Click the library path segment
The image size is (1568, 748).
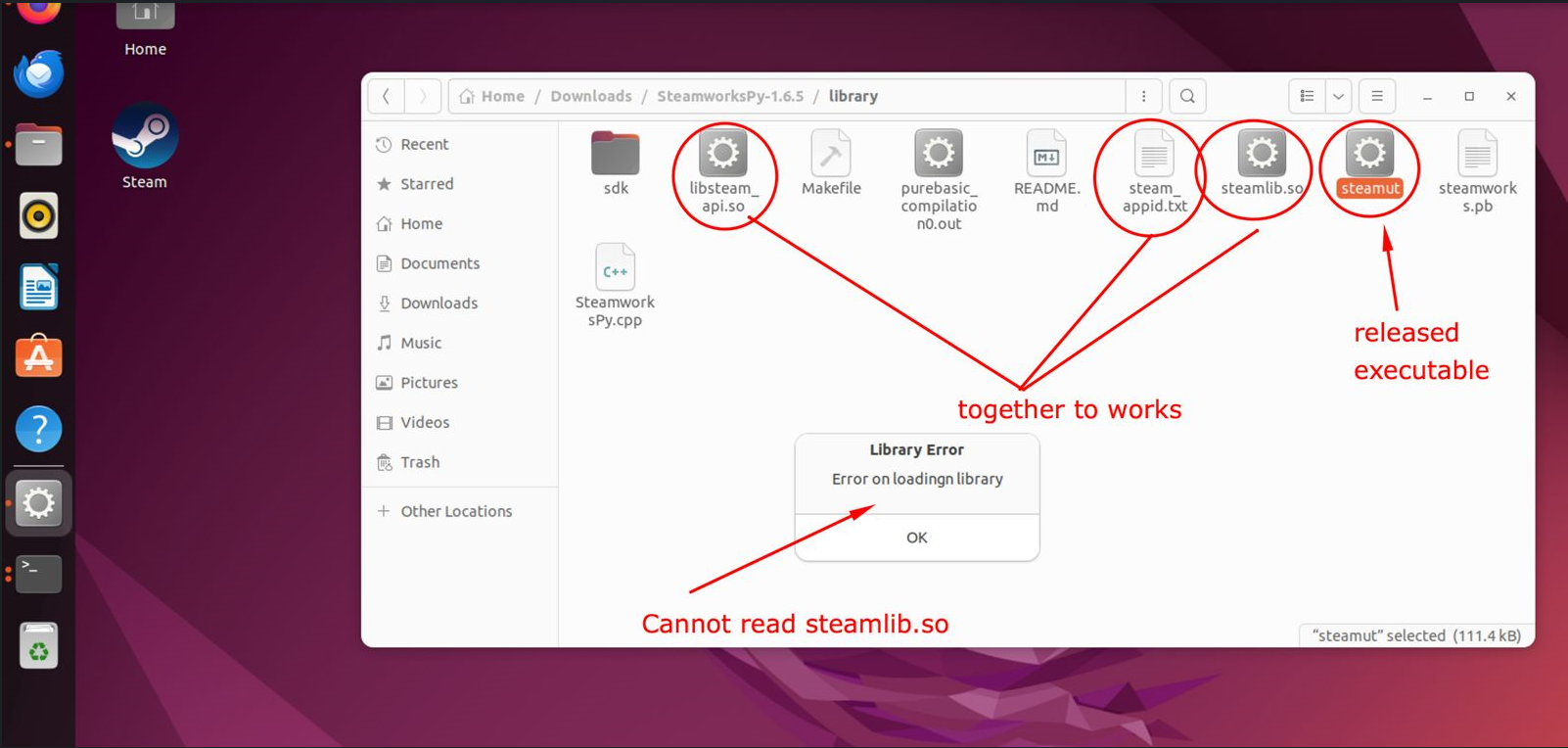pos(853,96)
